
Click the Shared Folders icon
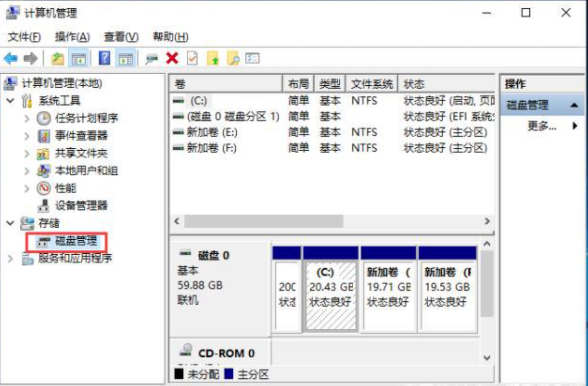click(43, 153)
